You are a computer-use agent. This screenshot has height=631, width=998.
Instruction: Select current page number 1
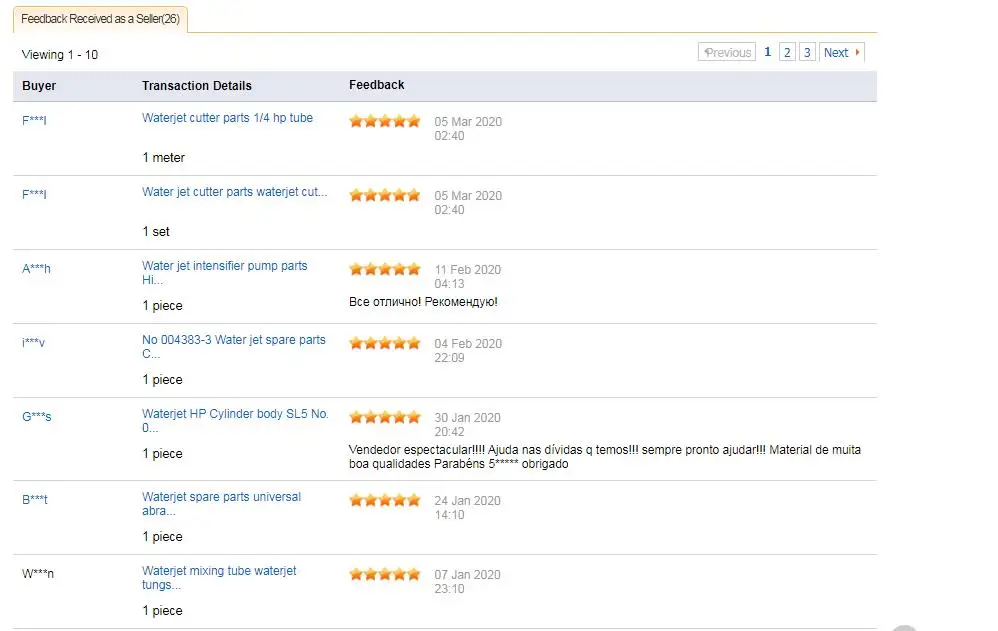click(768, 52)
